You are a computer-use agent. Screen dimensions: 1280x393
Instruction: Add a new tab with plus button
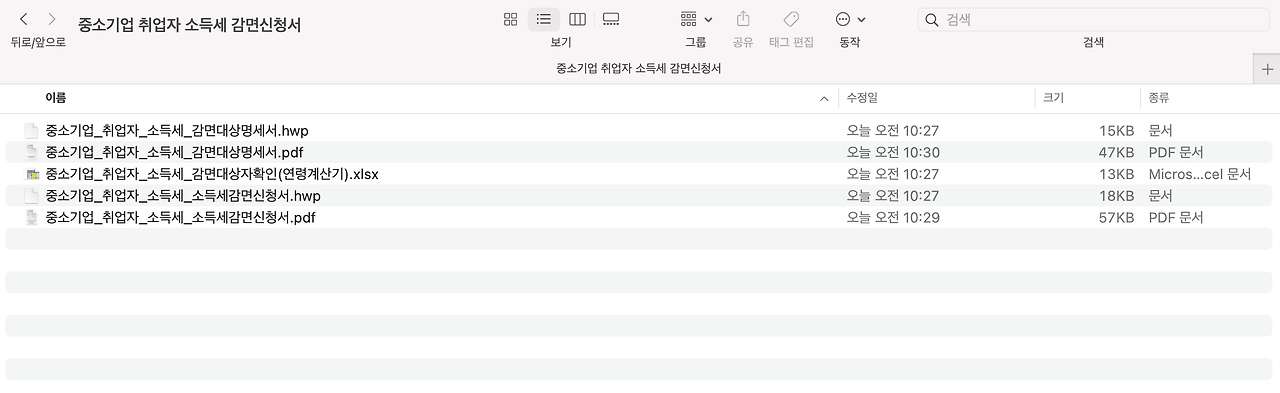pyautogui.click(x=1267, y=69)
